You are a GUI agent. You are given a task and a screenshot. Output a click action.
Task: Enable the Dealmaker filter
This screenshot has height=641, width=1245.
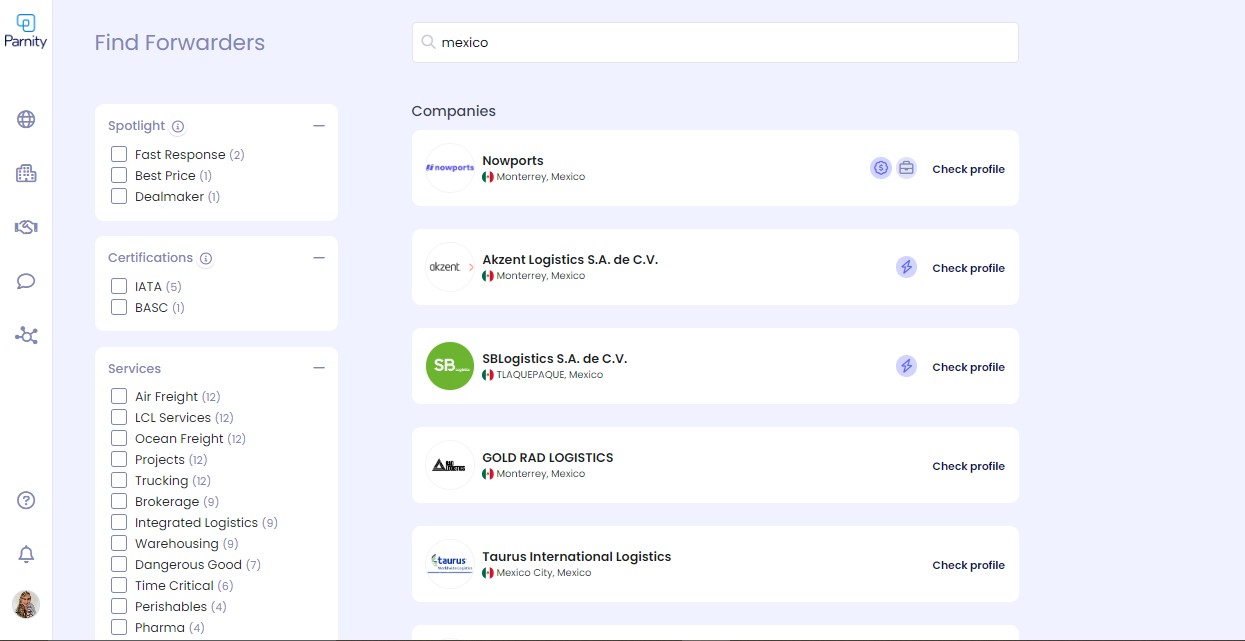119,196
